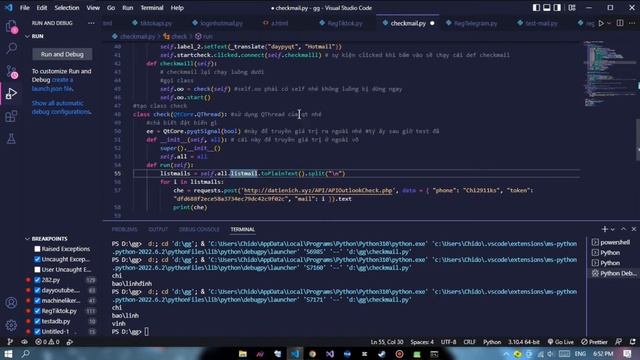640x360 pixels.
Task: Open the Testing flask view
Action: click(11, 139)
